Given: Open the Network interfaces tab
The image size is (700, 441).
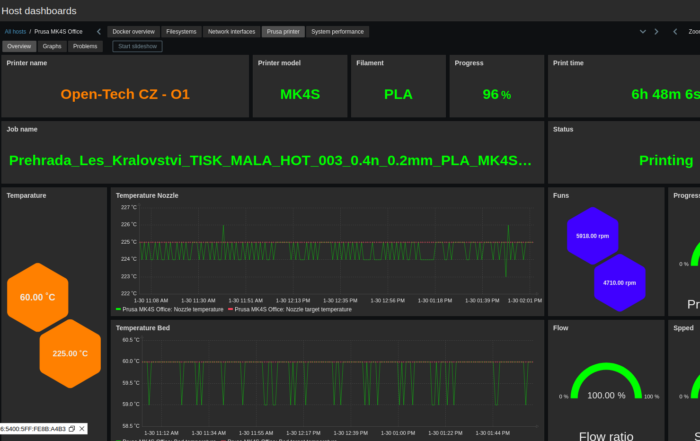Looking at the screenshot, I should pos(231,32).
